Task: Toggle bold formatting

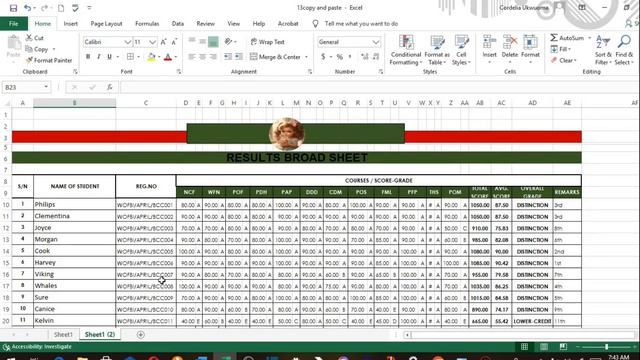Action: [x=88, y=57]
